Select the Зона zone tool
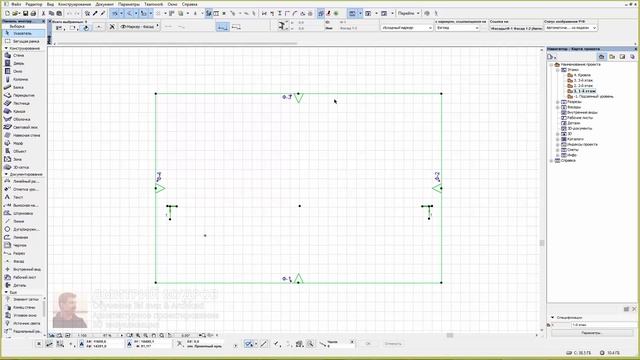 tap(24, 159)
